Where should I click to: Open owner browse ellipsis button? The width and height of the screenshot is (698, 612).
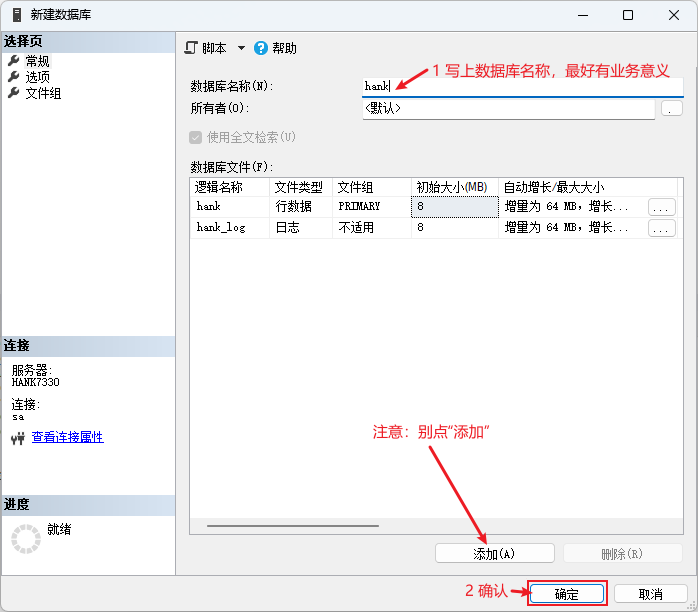pos(671,108)
